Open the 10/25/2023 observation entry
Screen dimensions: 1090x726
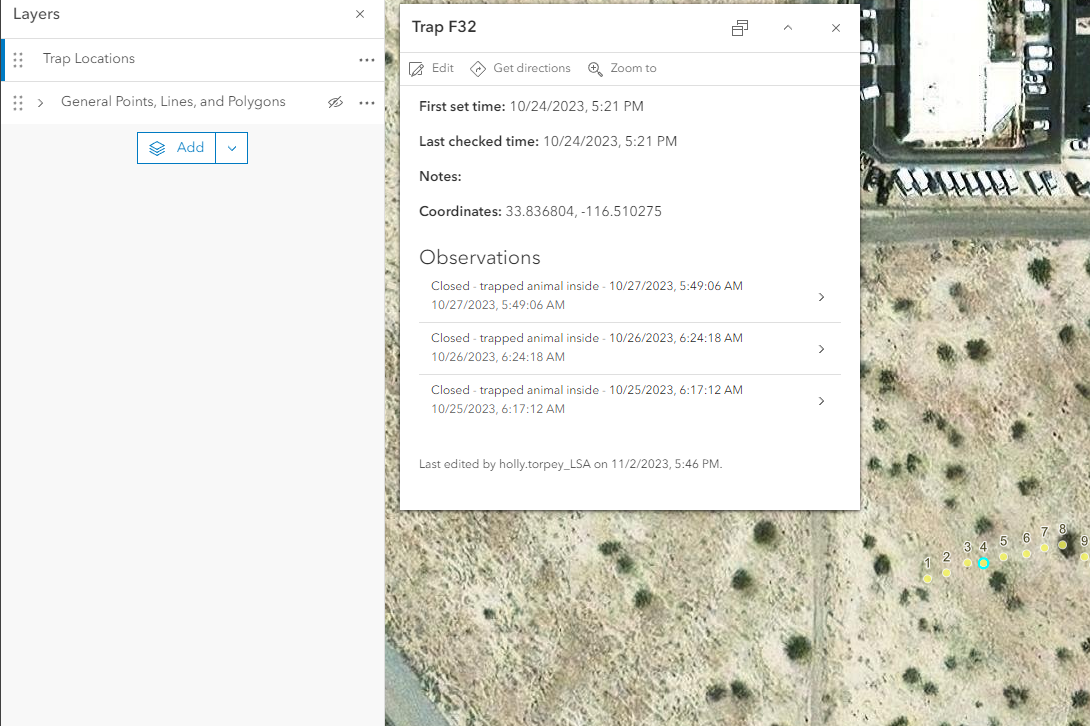pyautogui.click(x=821, y=400)
